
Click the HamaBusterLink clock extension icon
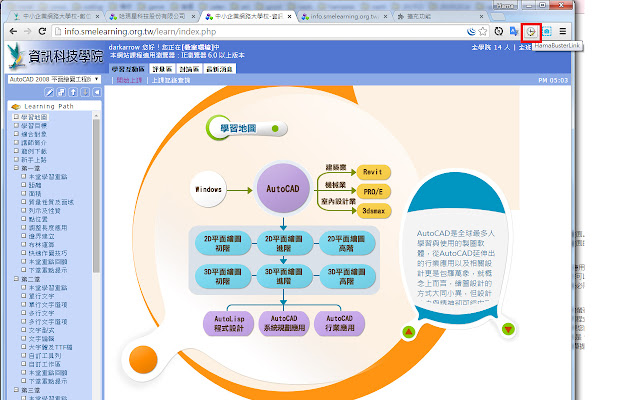point(531,32)
